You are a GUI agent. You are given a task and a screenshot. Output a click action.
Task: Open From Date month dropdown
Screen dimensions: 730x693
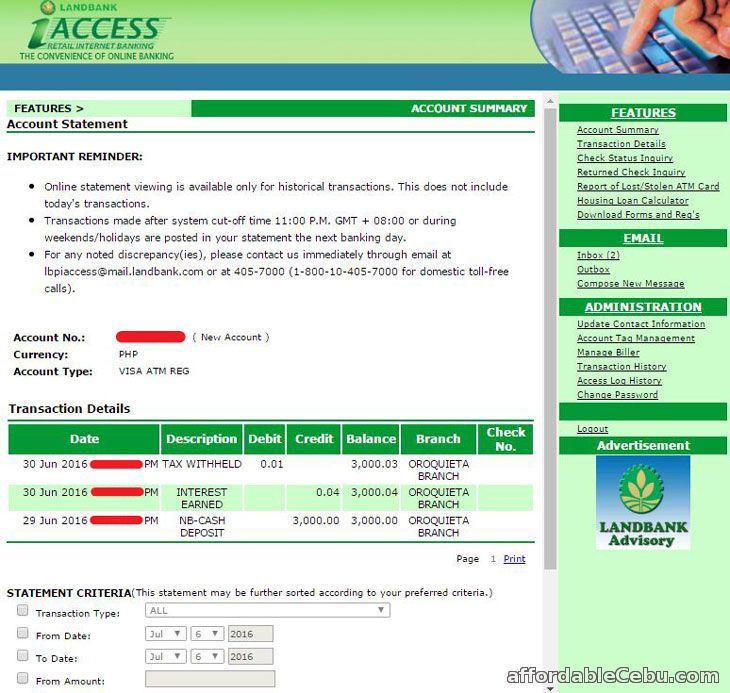coord(166,634)
